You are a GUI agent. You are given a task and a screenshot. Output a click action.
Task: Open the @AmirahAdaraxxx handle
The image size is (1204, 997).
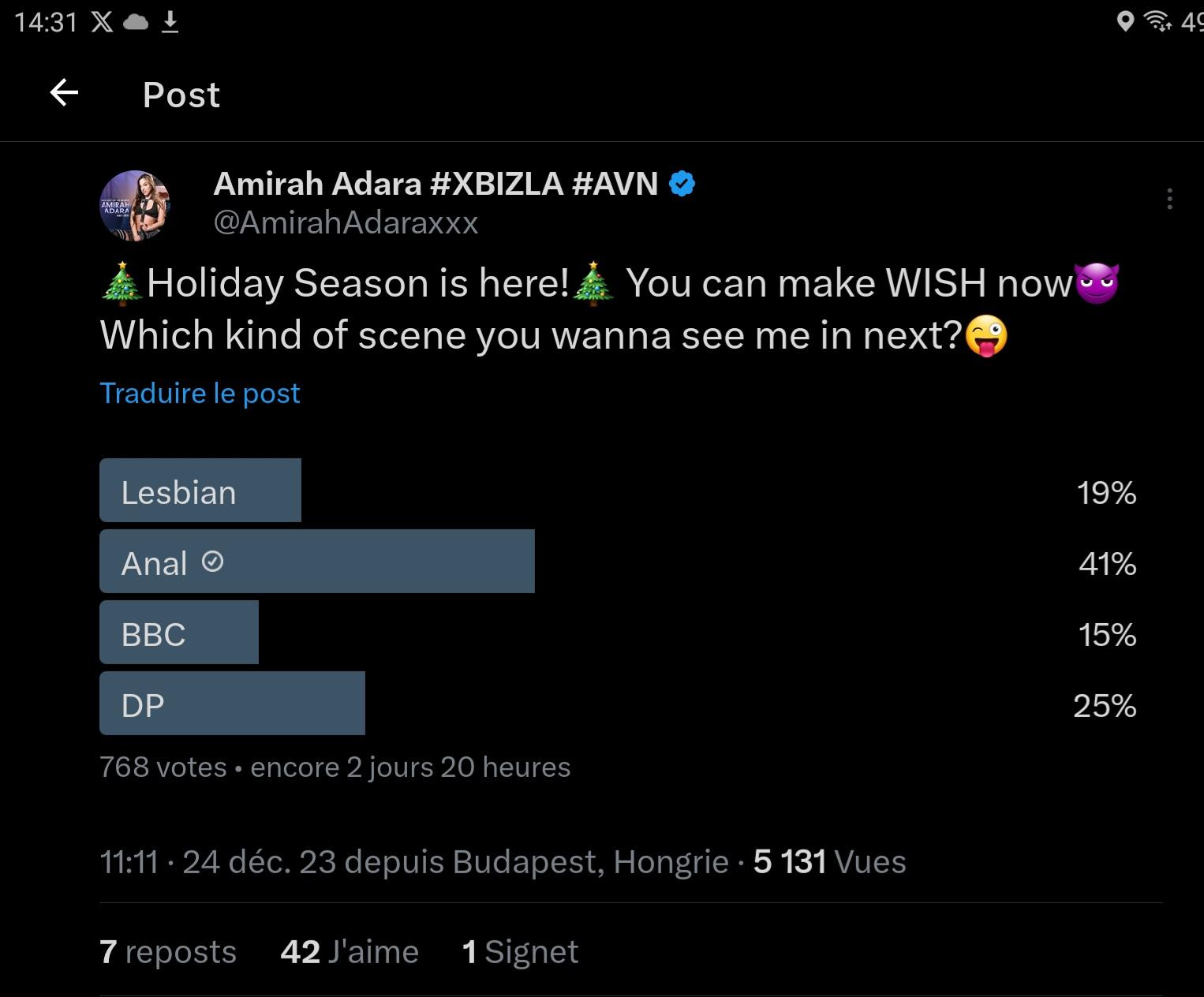[346, 222]
